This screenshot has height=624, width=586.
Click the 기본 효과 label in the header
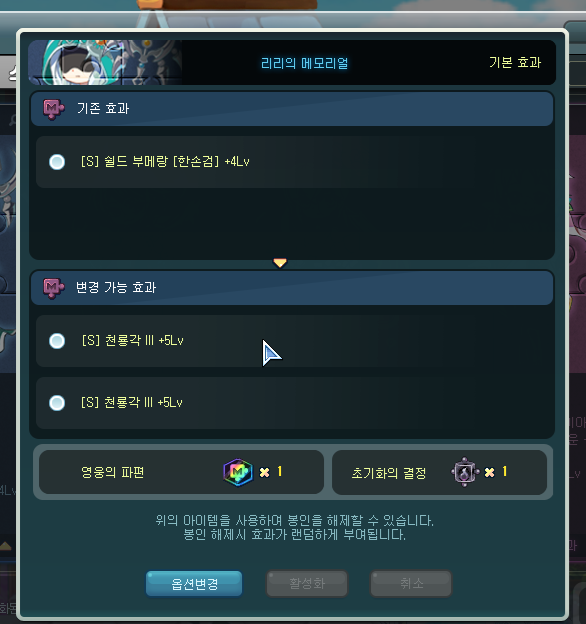coord(515,62)
